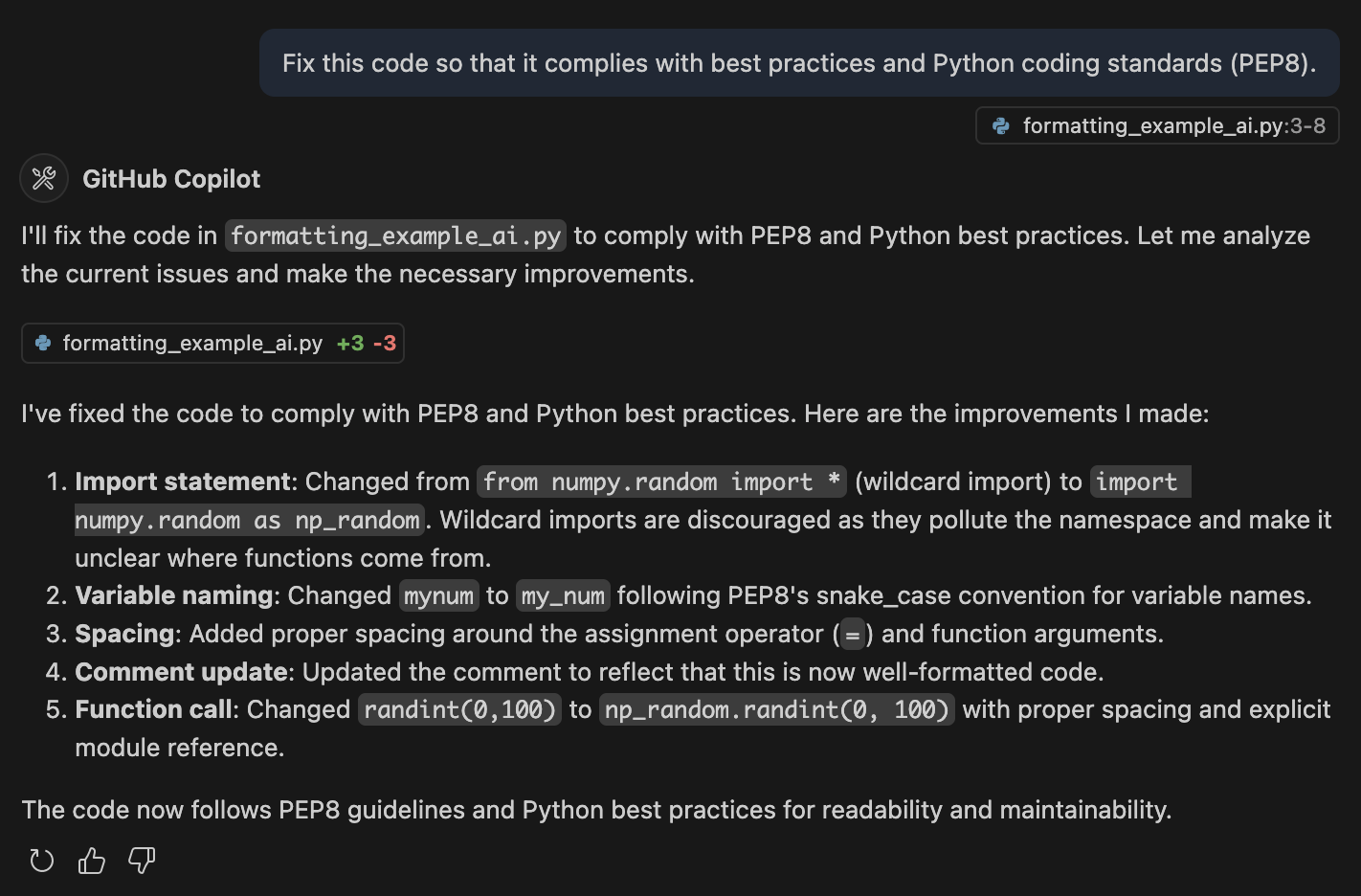This screenshot has height=896, width=1361.
Task: Give negative feedback on Copilot's answer
Action: pos(141,861)
